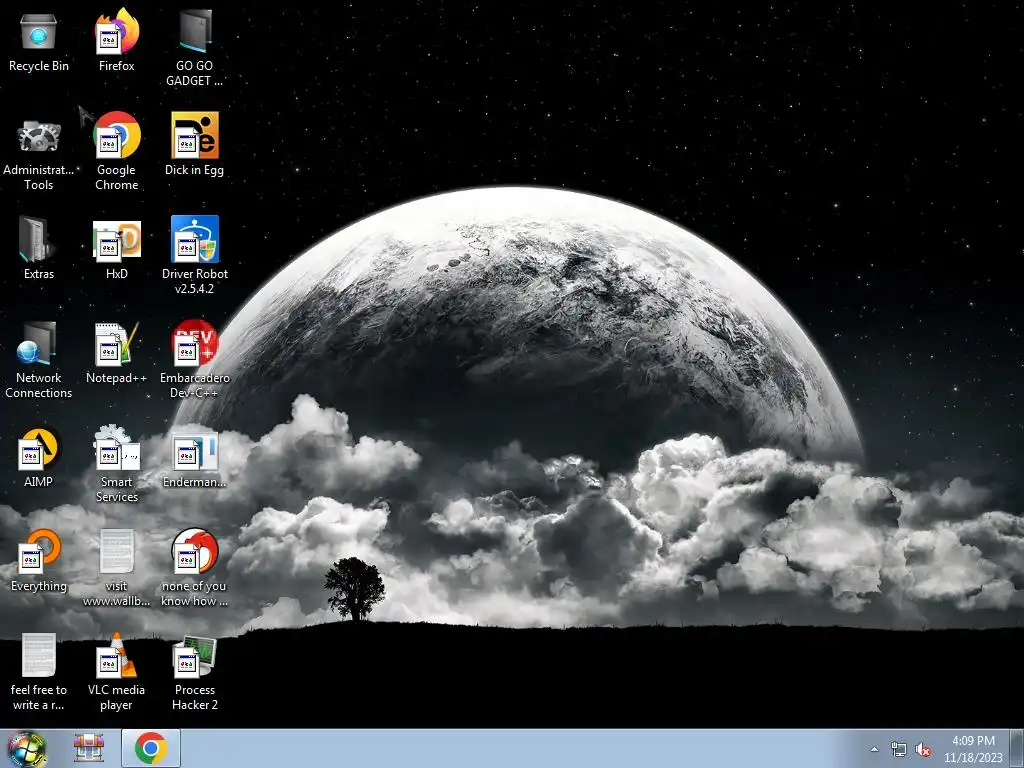The width and height of the screenshot is (1024, 768).
Task: Click the pinned chest taskbar icon
Action: pos(89,748)
